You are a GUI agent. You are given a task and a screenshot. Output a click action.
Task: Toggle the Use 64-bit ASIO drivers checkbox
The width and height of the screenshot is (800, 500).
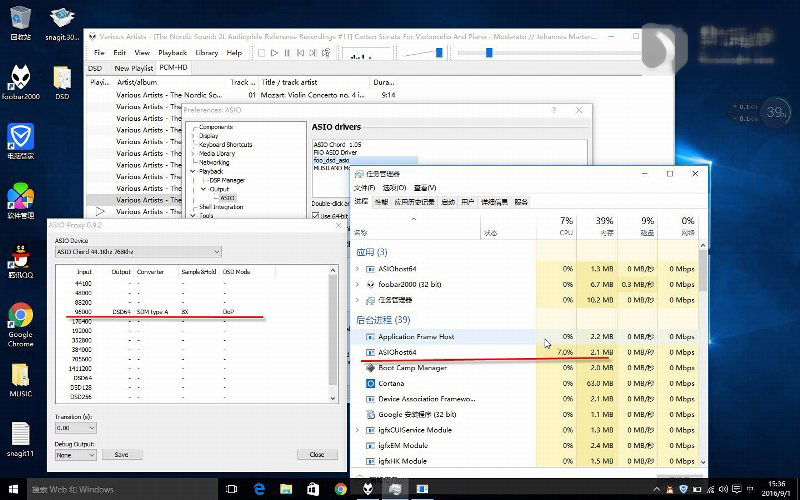(315, 216)
